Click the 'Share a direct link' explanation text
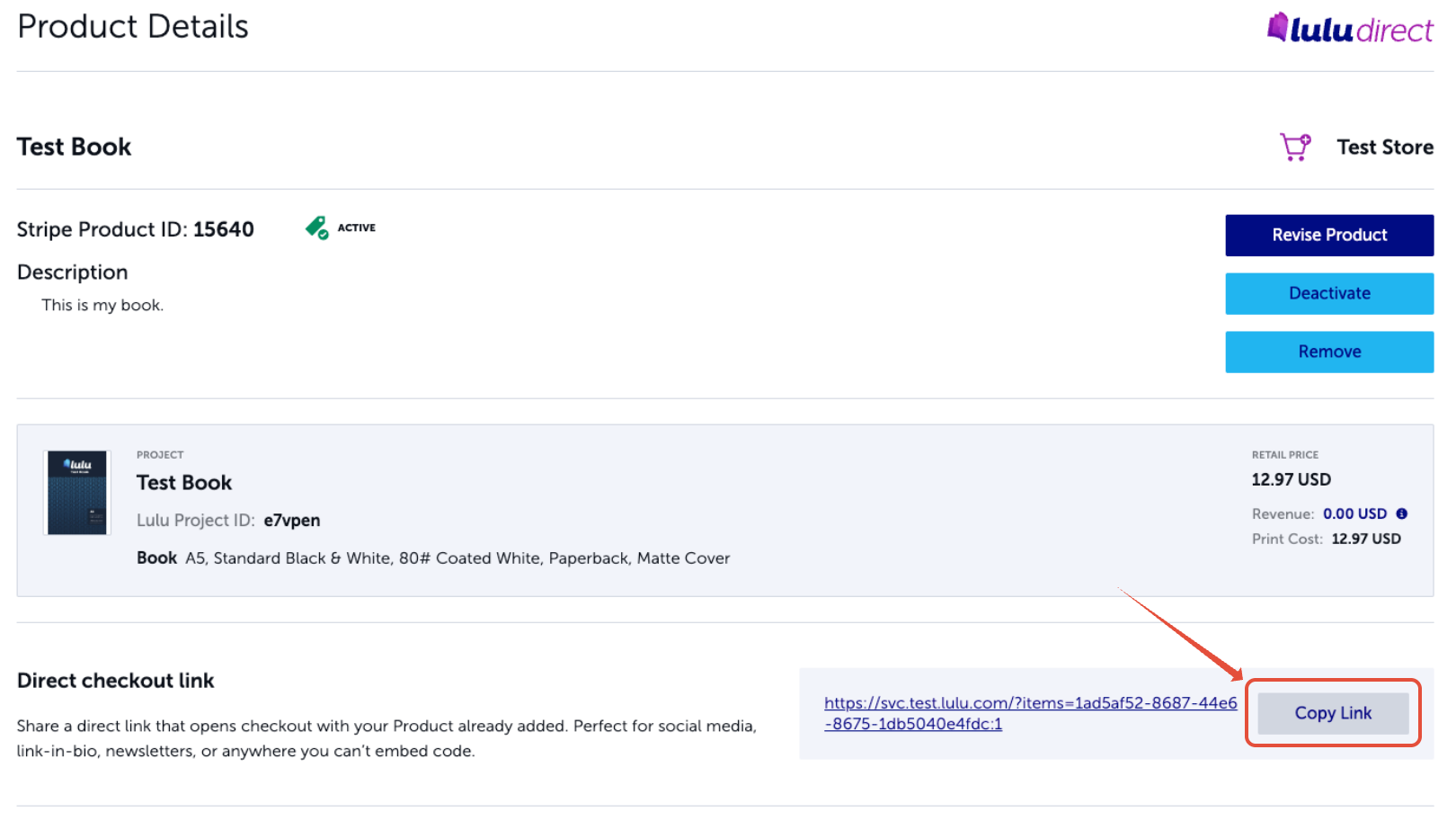This screenshot has width=1456, height=821. point(386,738)
